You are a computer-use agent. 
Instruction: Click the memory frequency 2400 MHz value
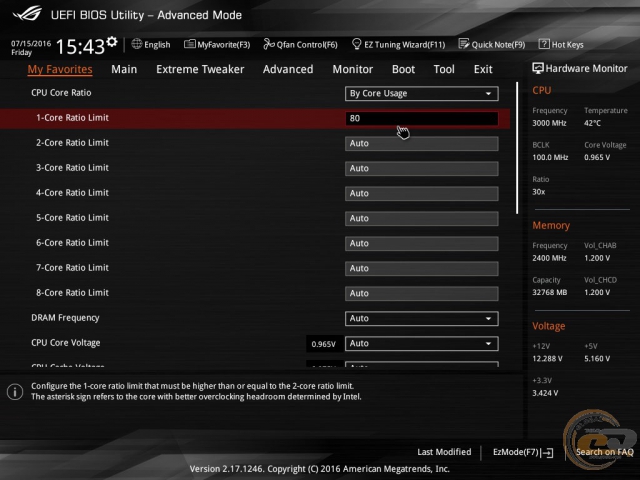click(x=549, y=258)
